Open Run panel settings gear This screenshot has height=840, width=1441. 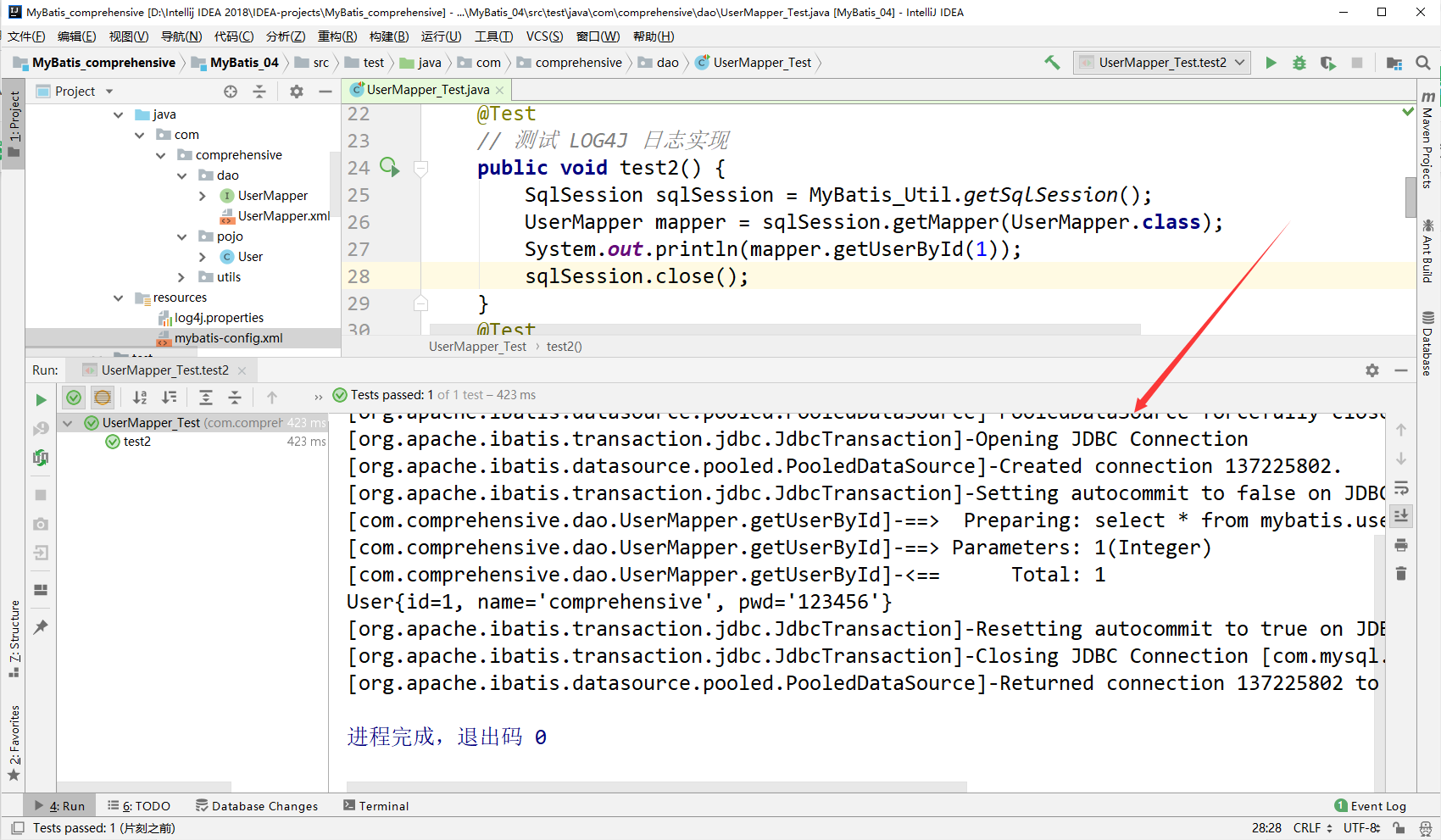tap(1372, 370)
